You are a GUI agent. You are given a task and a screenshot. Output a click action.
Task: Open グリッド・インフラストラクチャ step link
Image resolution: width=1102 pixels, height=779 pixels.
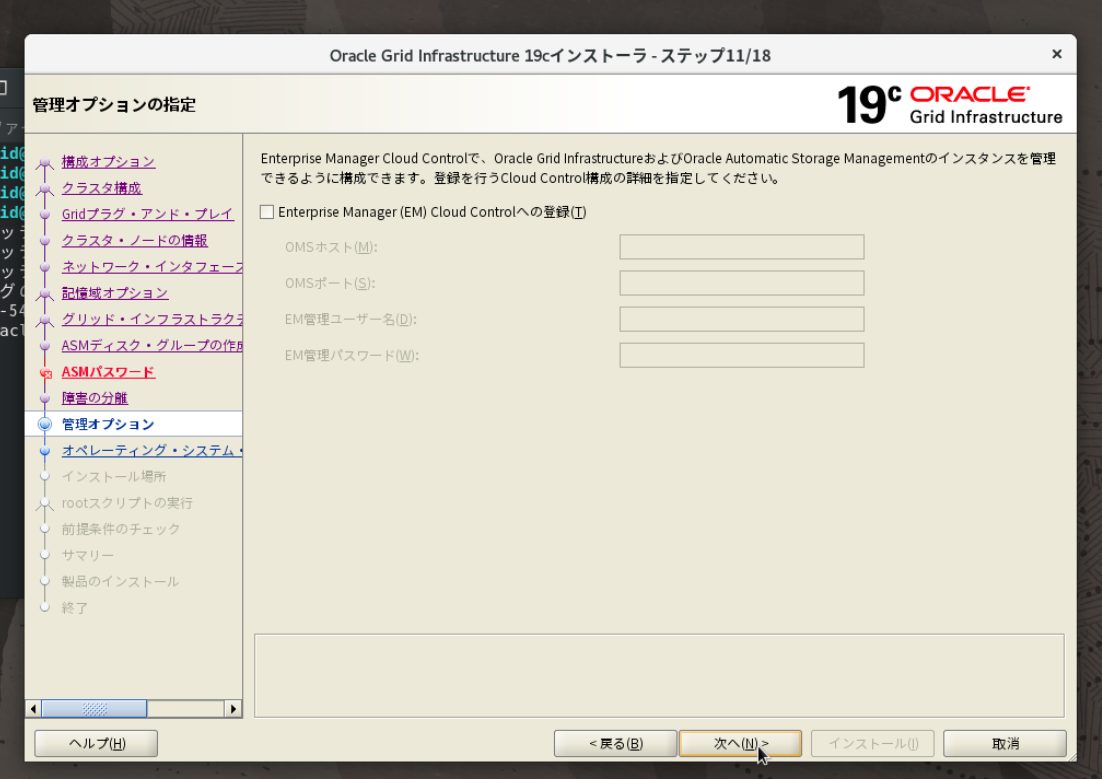(152, 319)
